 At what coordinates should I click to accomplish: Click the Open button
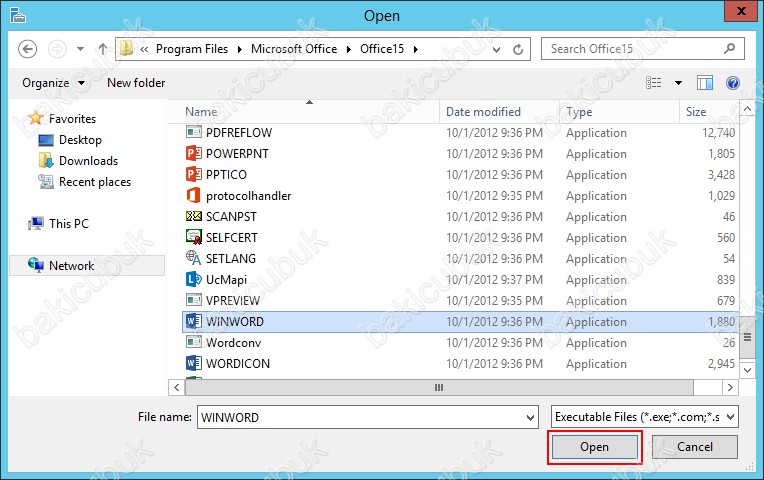(x=594, y=447)
